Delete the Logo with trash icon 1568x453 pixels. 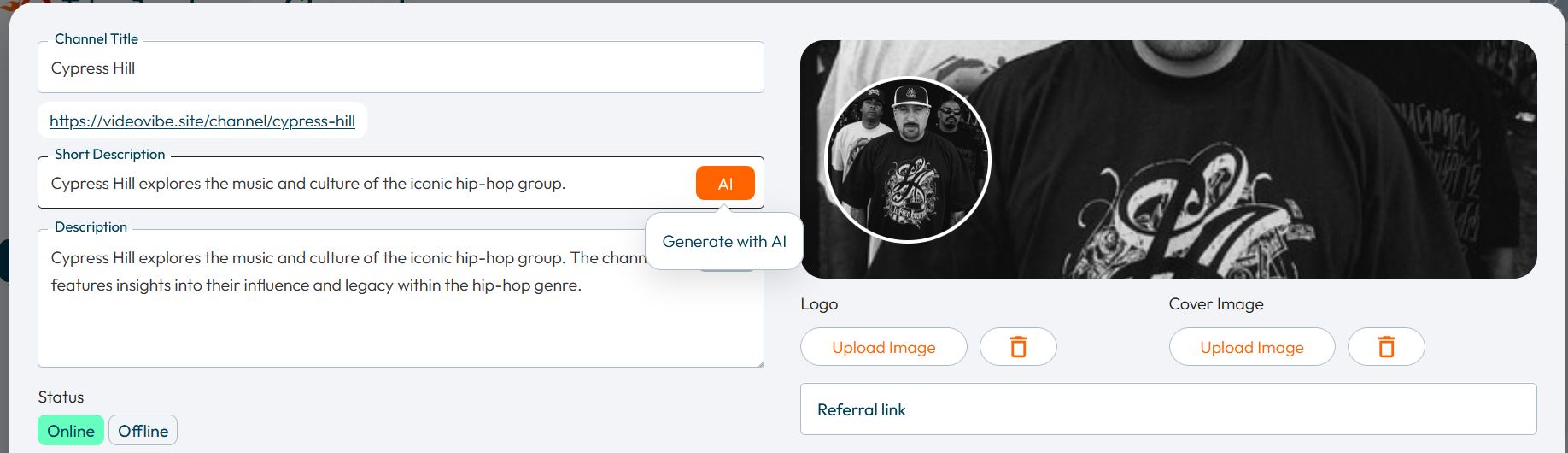(x=1018, y=347)
